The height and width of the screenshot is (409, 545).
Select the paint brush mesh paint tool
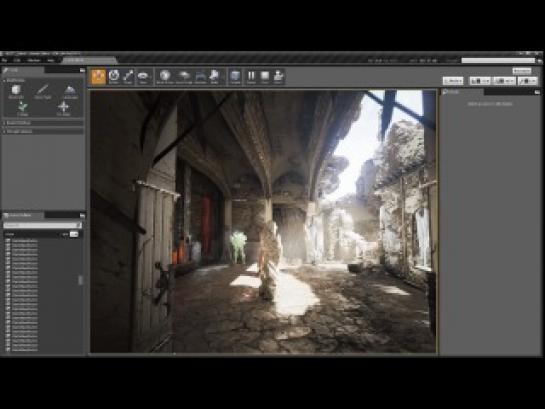pyautogui.click(x=43, y=92)
